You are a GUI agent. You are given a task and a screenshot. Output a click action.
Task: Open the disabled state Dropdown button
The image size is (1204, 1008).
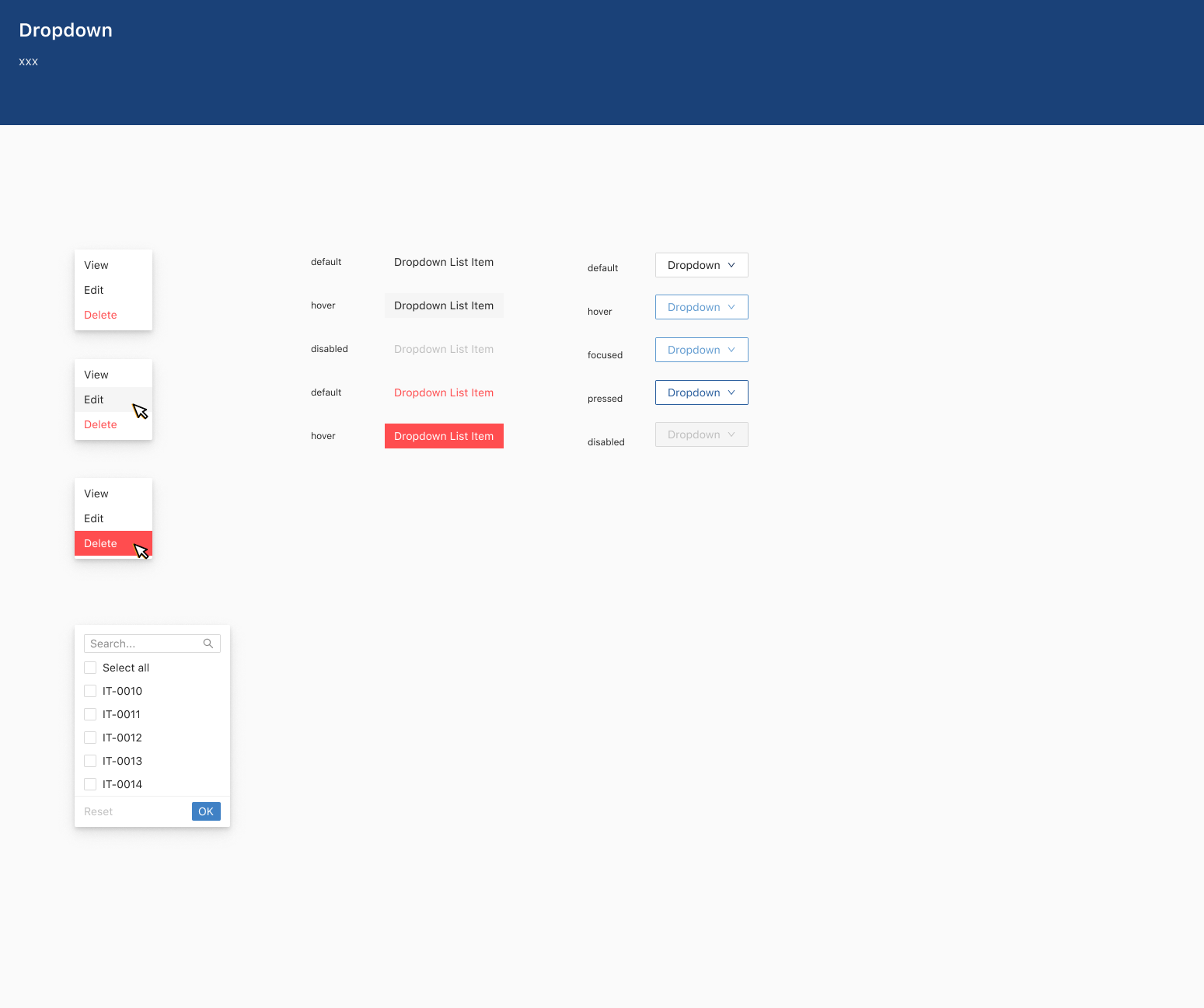click(701, 434)
